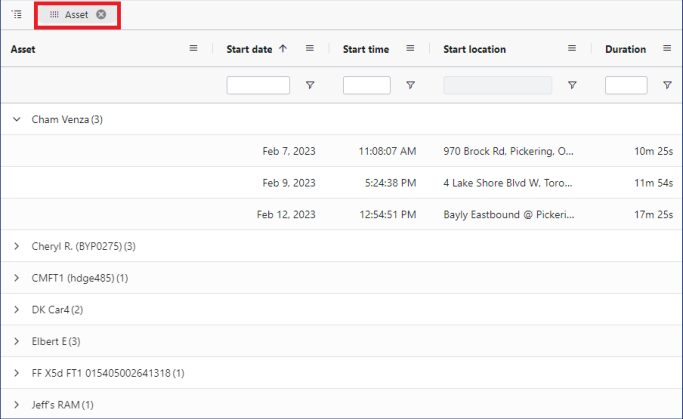
Task: Click the Duration filter funnel icon
Action: coord(667,86)
